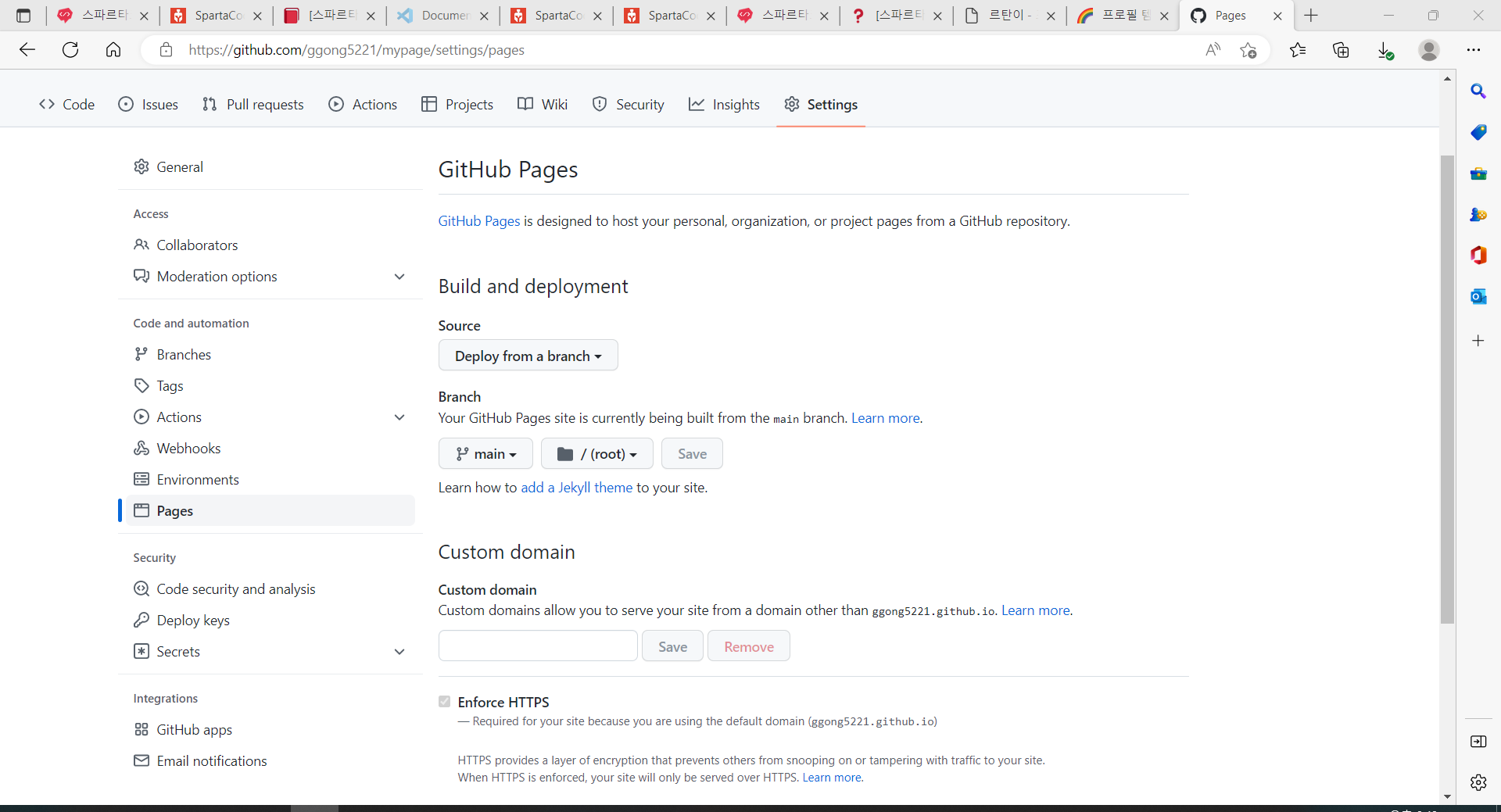Open Microsoft Office in the sidebar
The width and height of the screenshot is (1501, 812).
(x=1478, y=256)
